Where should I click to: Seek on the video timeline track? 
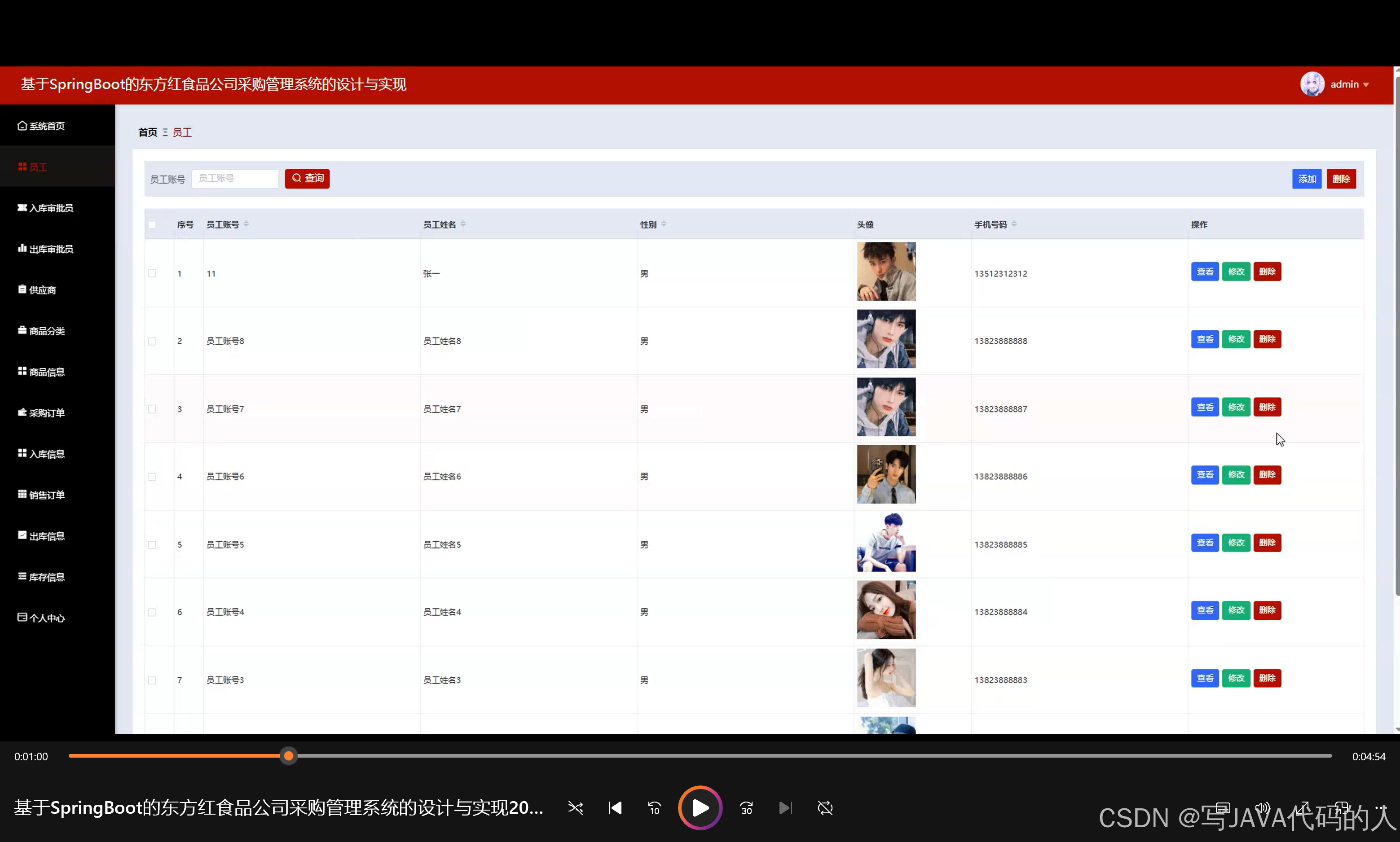(700, 756)
